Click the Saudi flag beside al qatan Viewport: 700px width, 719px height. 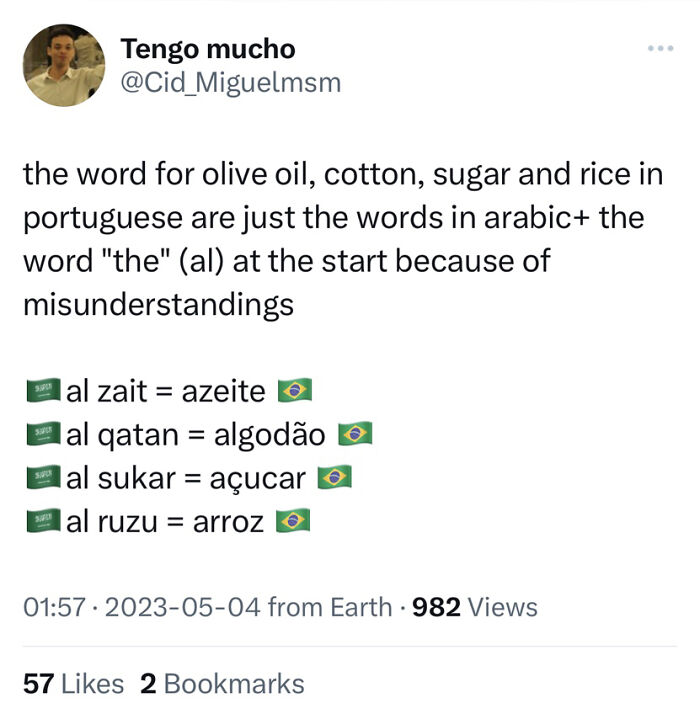click(42, 434)
